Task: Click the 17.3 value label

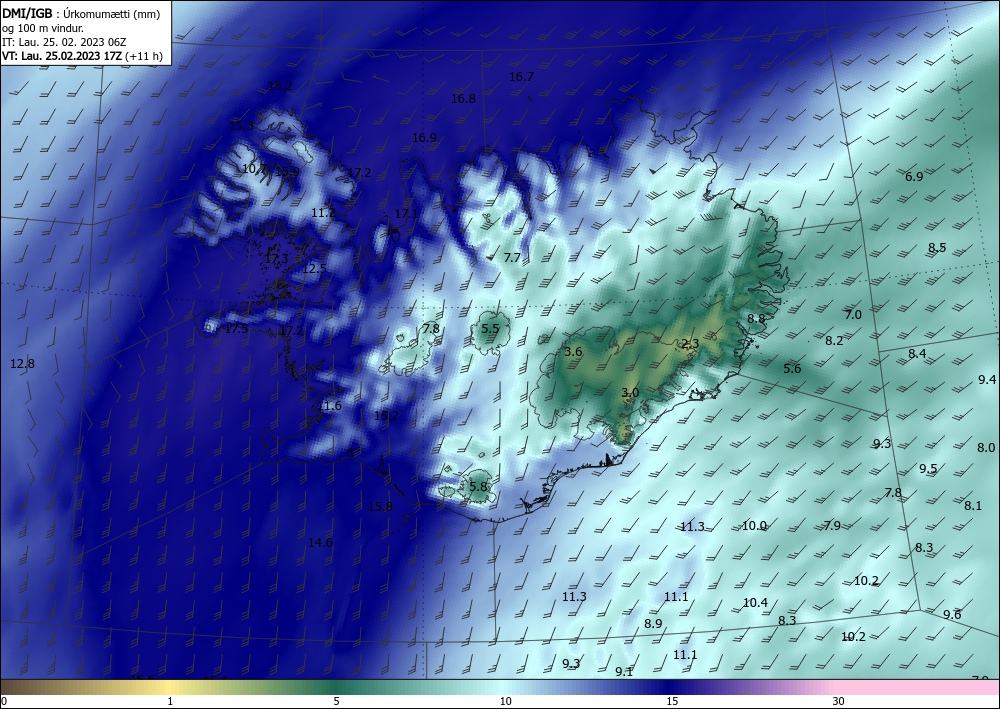Action: [276, 258]
